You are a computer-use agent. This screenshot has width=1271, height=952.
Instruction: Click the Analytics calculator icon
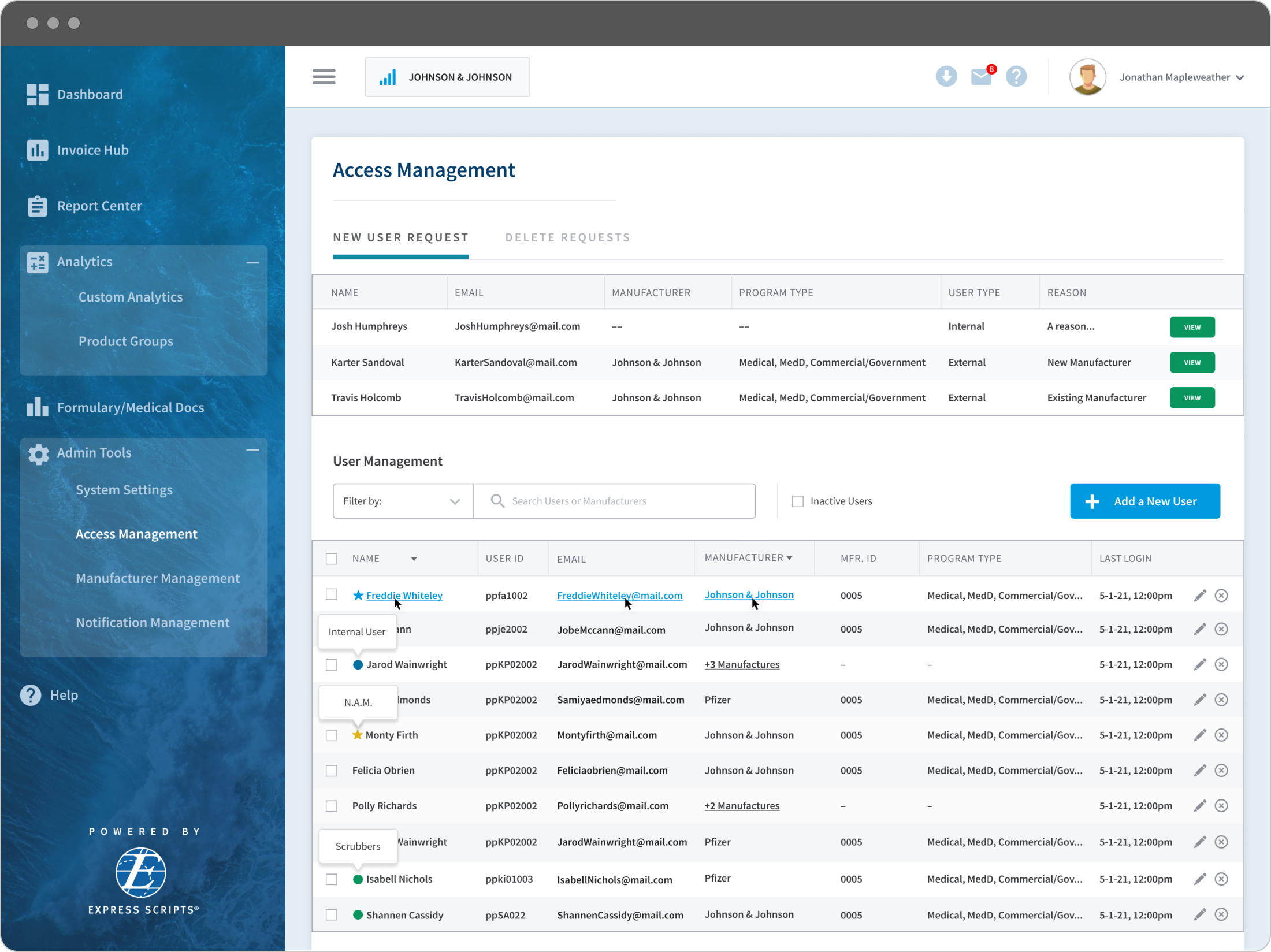click(38, 262)
